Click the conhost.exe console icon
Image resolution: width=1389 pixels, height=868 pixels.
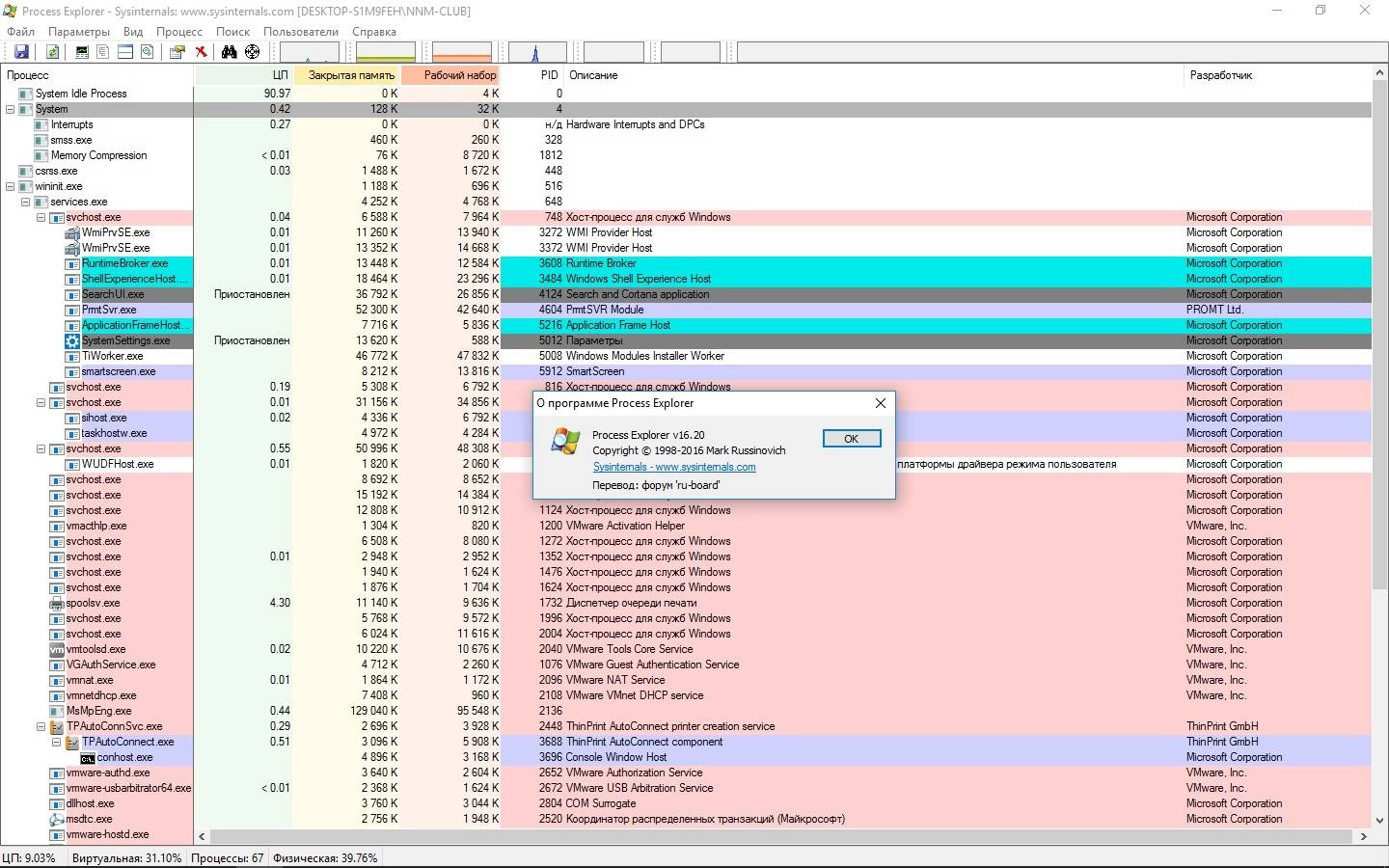point(88,757)
